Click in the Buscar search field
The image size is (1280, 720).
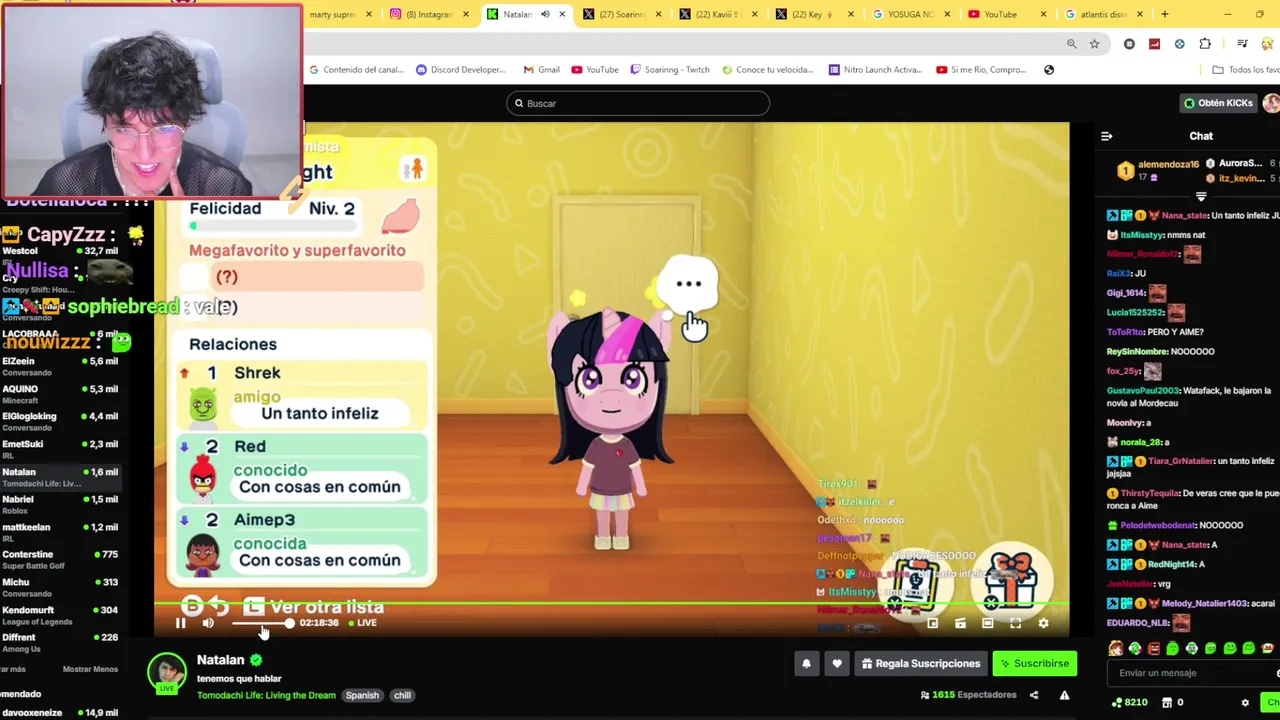[638, 103]
